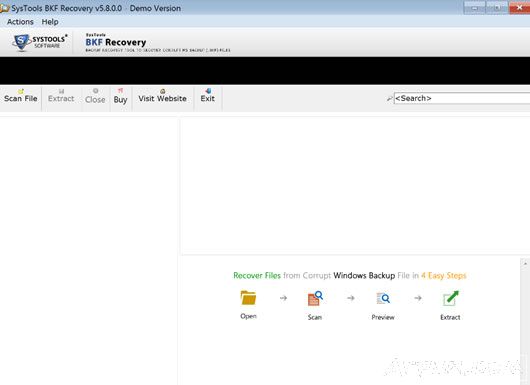Focus the Search input field
Screen dimensions: 530x385
[462, 98]
